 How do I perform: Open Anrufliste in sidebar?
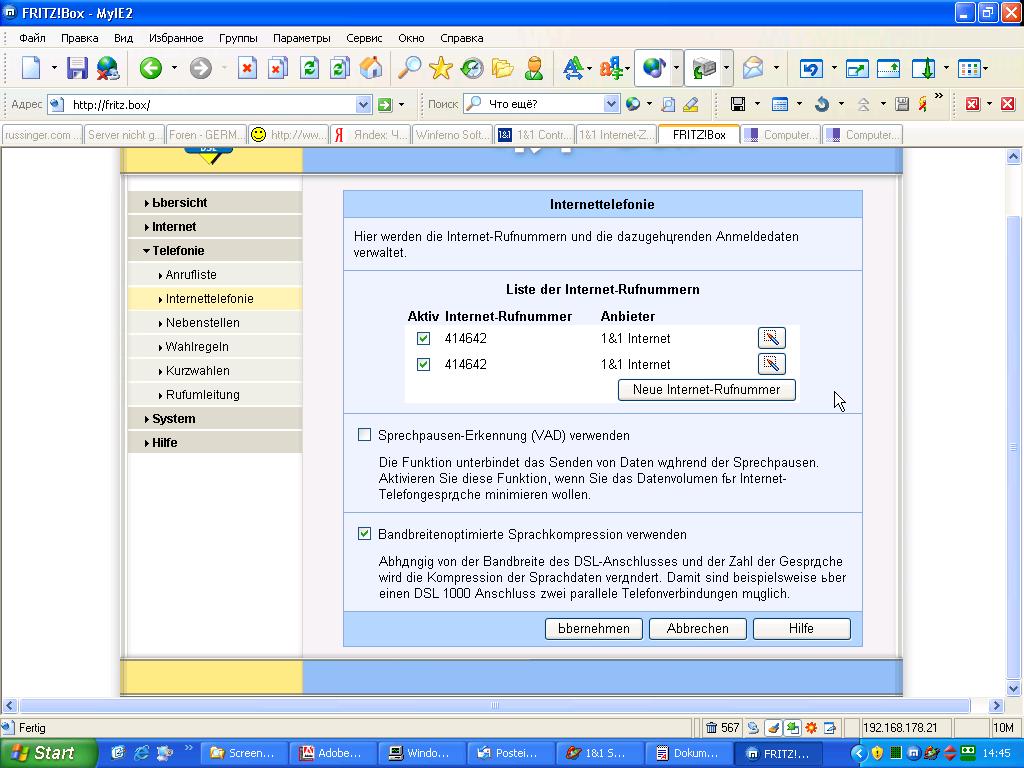point(190,275)
